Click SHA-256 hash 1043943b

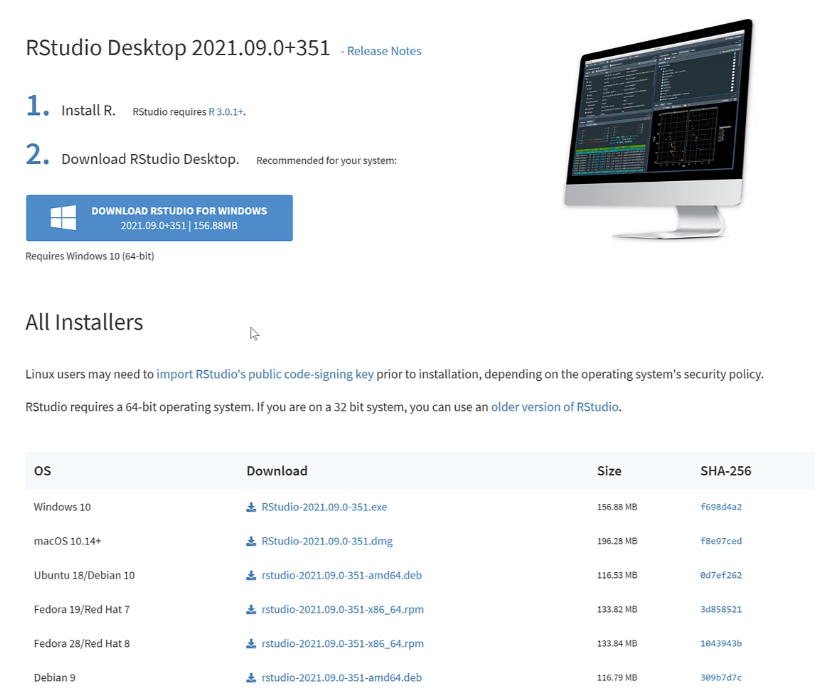(721, 644)
